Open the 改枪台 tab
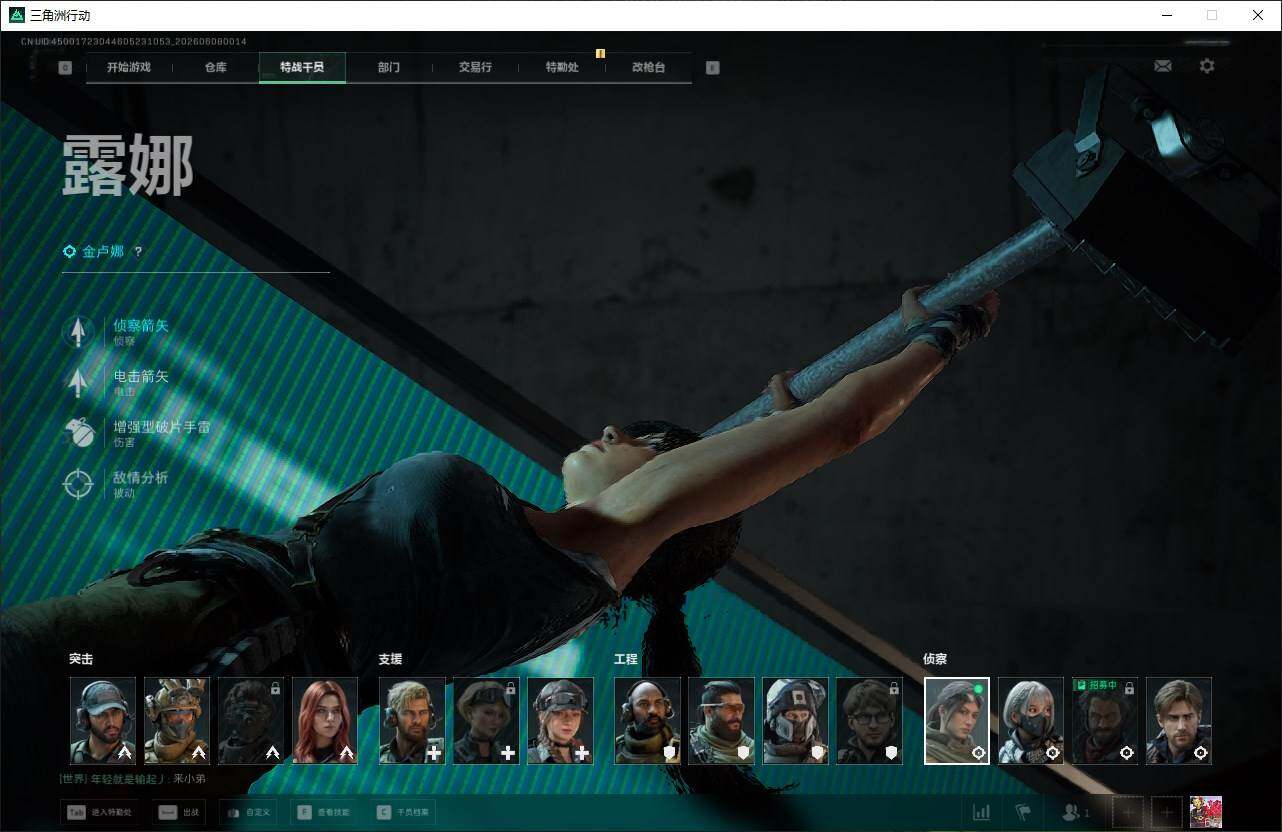Viewport: 1282px width, 832px height. 648,68
